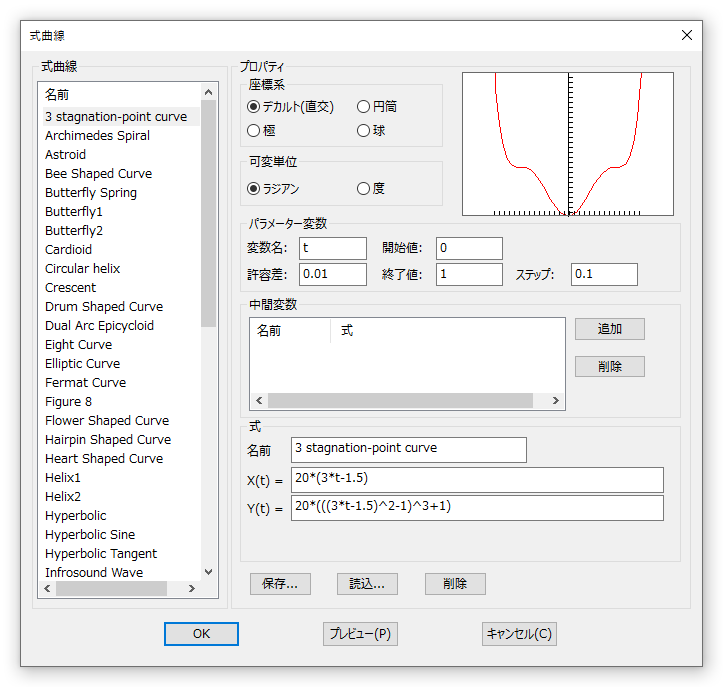Select "Helix1" in the curve list
The image size is (723, 687).
[63, 477]
